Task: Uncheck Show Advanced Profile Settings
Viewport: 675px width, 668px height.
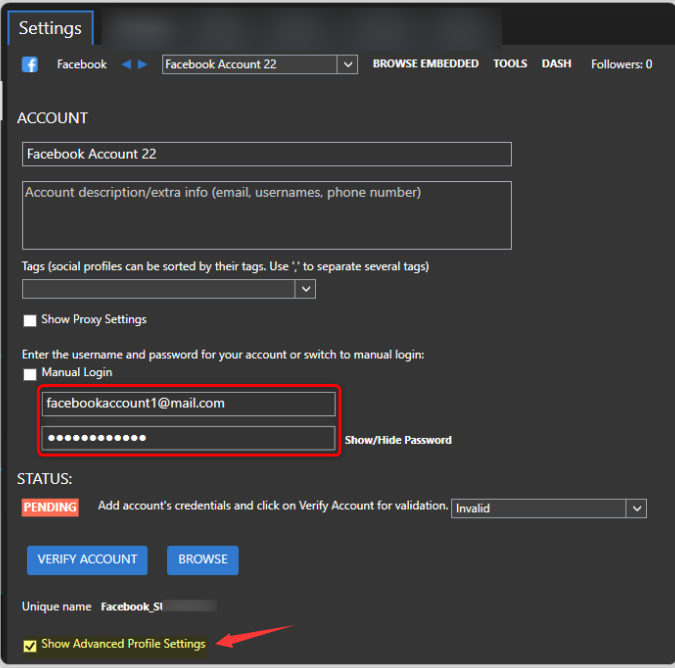Action: 30,644
